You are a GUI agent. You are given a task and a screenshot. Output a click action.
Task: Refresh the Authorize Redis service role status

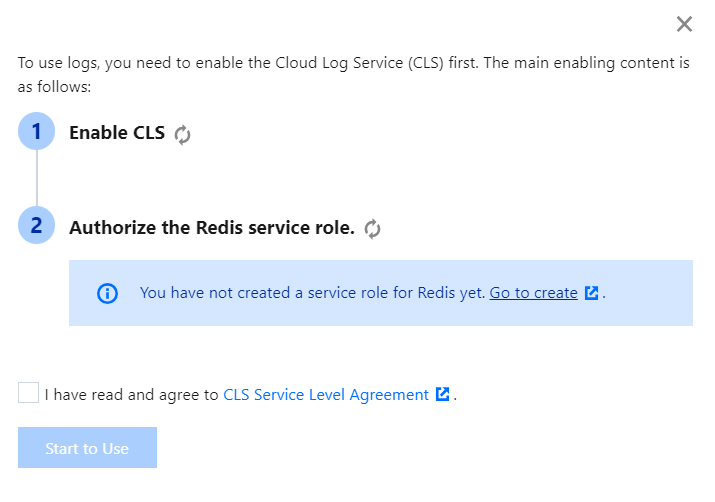pyautogui.click(x=373, y=229)
